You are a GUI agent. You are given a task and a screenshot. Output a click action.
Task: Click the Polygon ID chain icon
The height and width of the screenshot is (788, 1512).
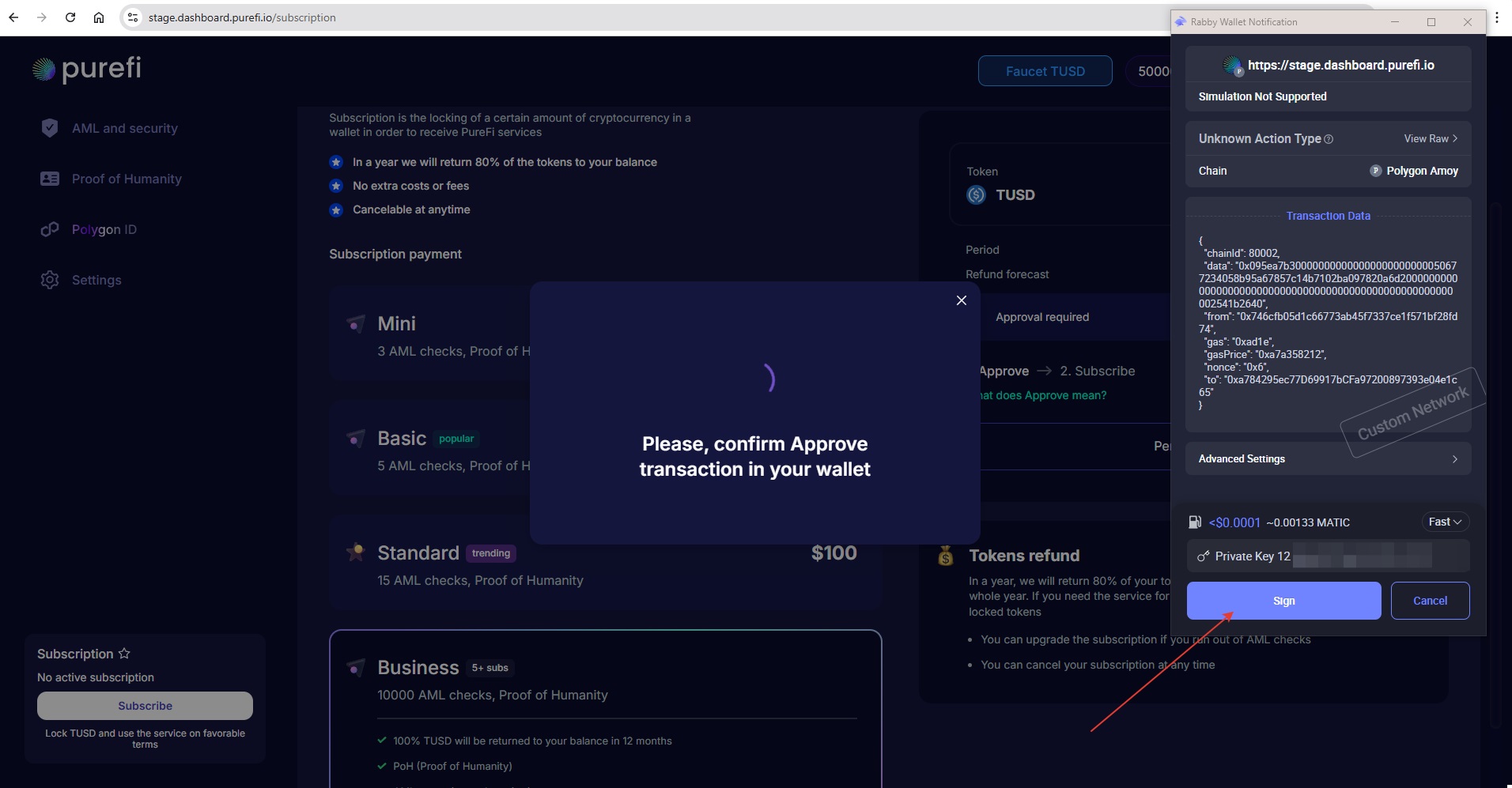coord(50,229)
